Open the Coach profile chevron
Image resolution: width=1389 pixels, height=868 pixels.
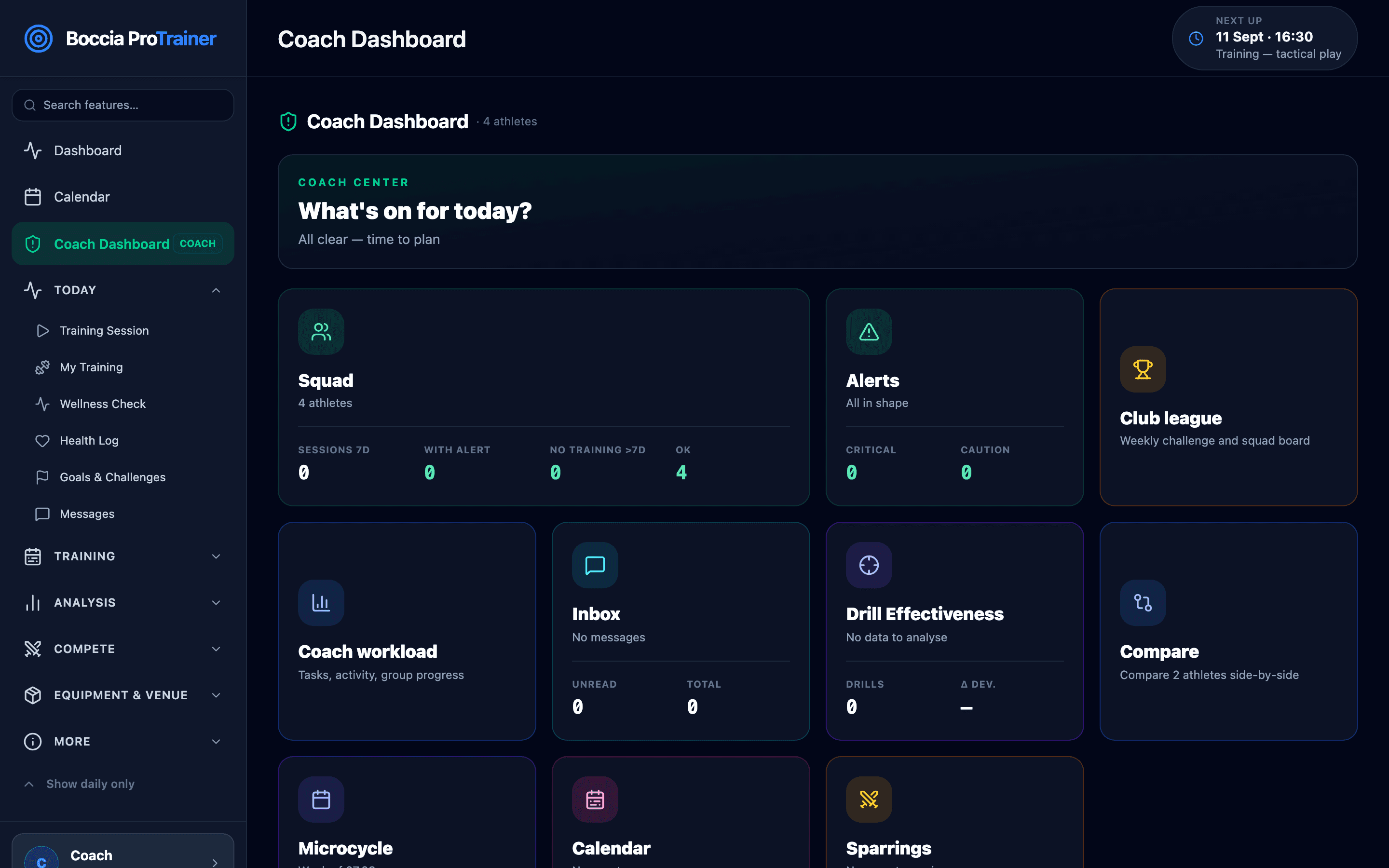click(x=215, y=862)
